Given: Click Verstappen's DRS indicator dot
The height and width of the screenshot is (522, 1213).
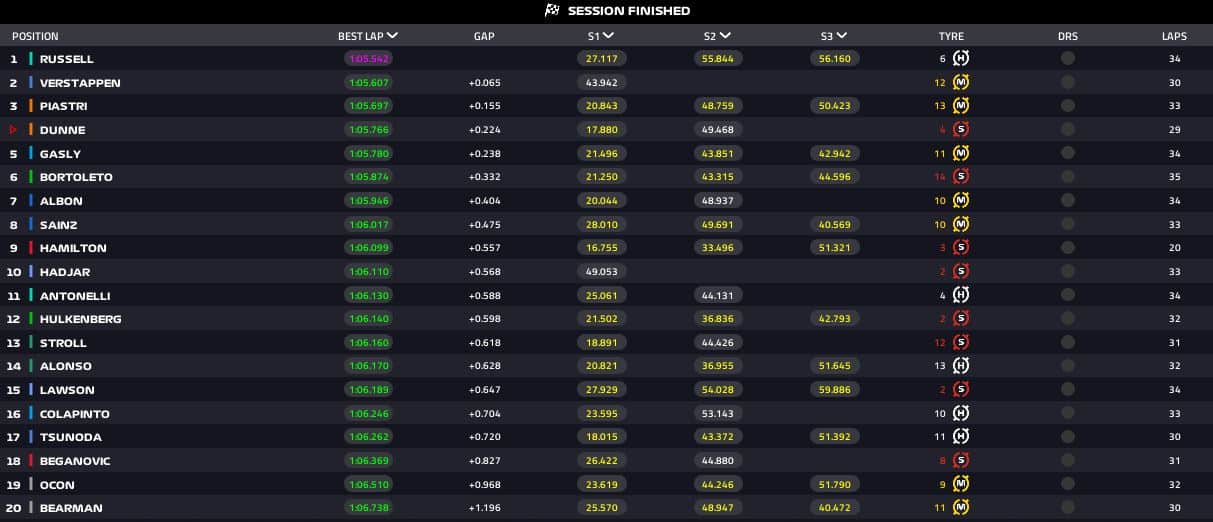Looking at the screenshot, I should (1068, 82).
